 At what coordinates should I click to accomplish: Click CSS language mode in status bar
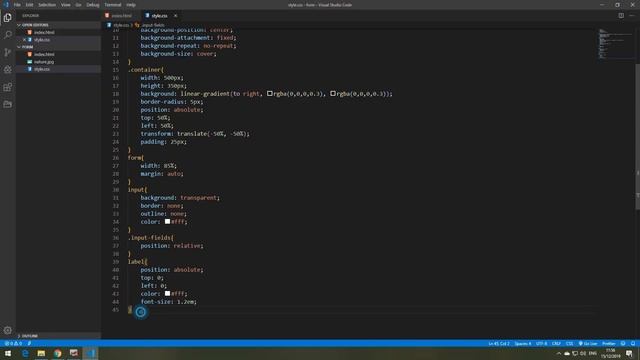(x=569, y=344)
